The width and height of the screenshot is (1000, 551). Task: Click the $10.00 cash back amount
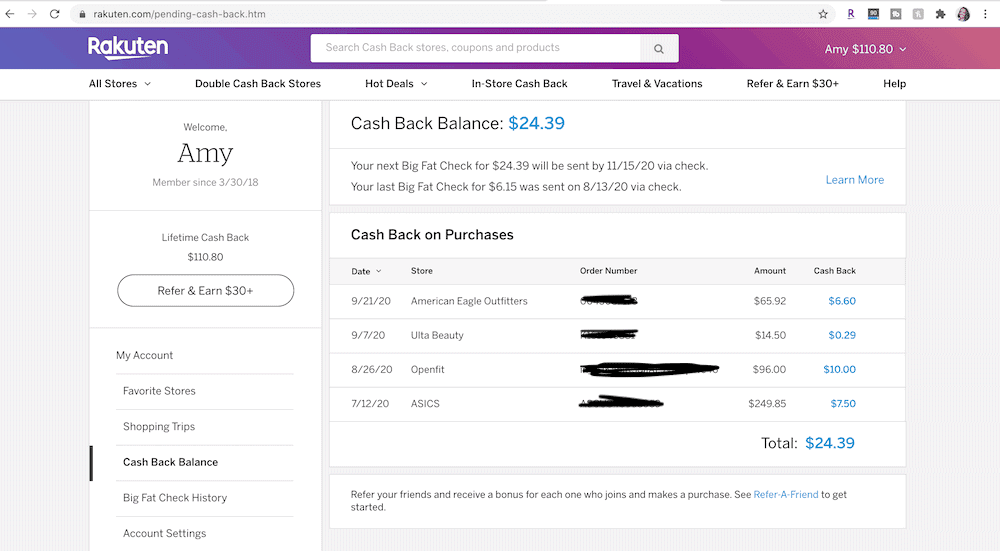click(839, 369)
